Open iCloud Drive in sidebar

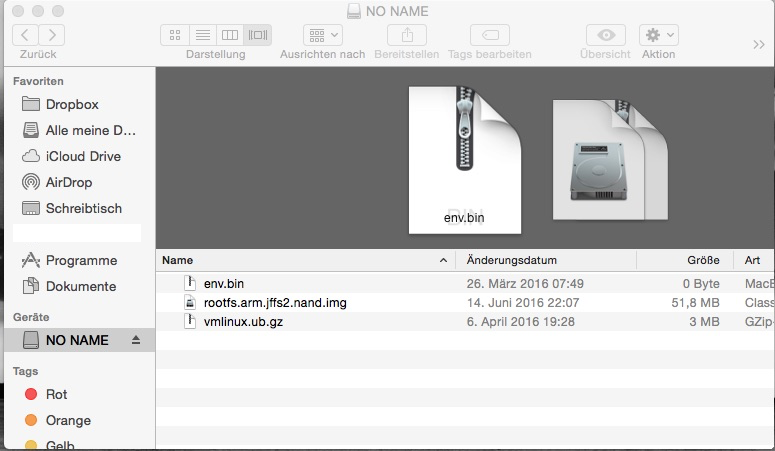[83, 156]
